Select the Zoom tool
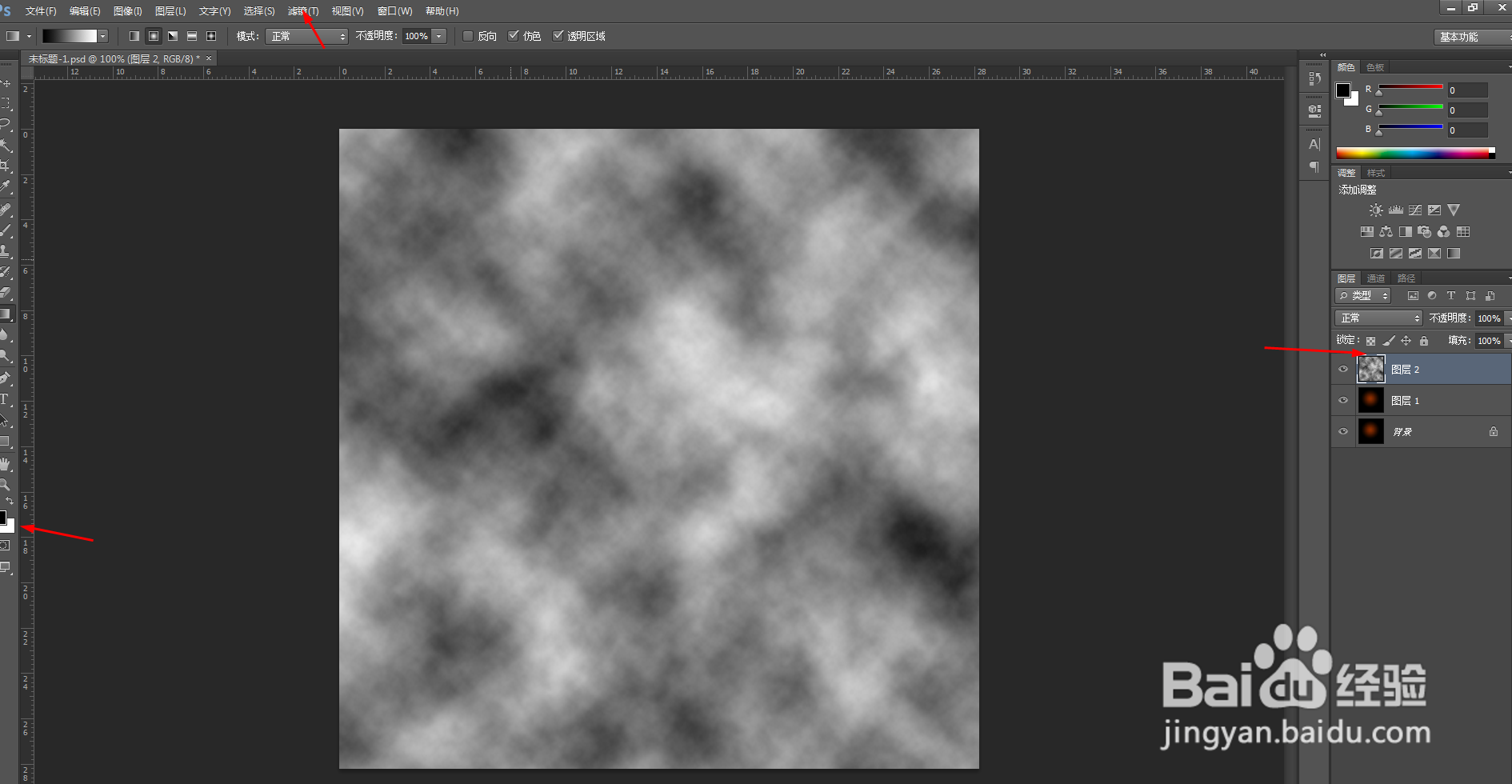Image resolution: width=1512 pixels, height=784 pixels. click(x=6, y=485)
